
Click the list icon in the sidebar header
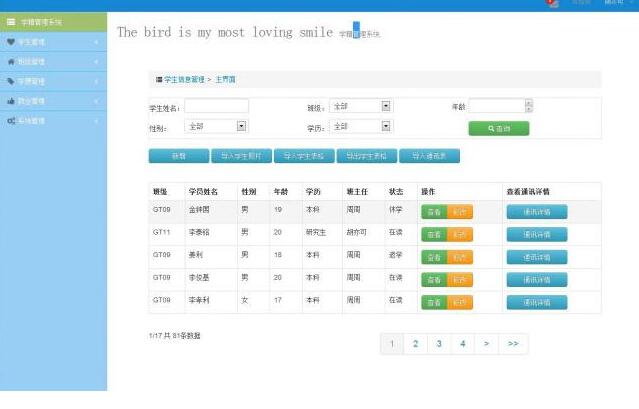click(11, 21)
